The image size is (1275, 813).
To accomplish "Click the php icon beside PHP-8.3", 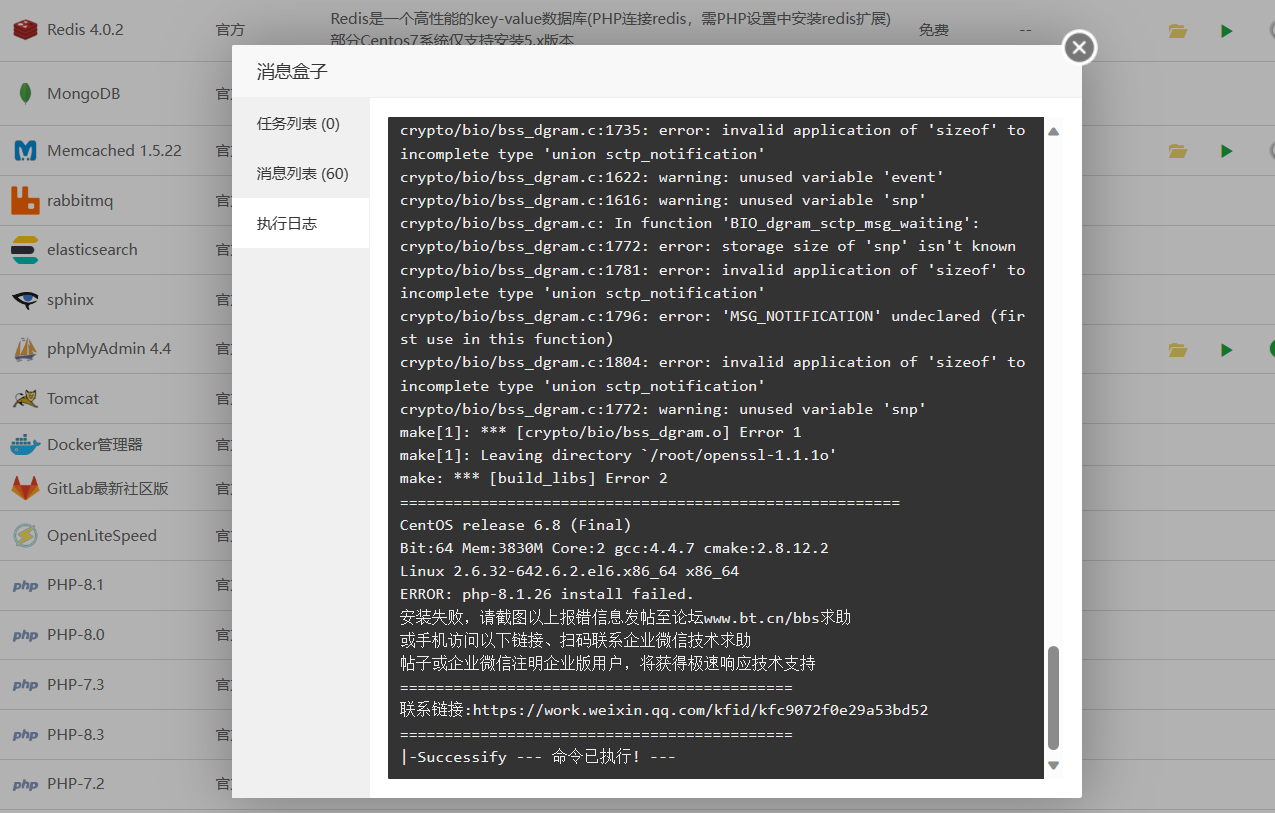I will point(25,735).
